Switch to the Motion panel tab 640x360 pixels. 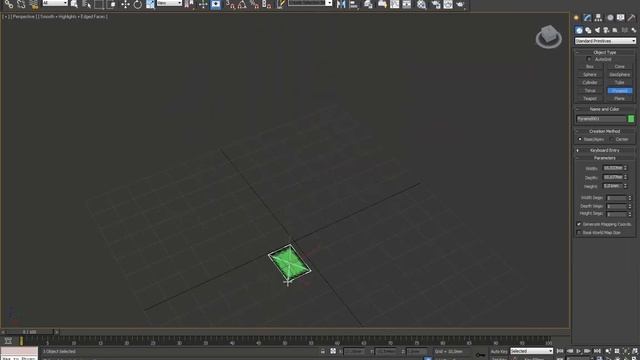[x=610, y=18]
